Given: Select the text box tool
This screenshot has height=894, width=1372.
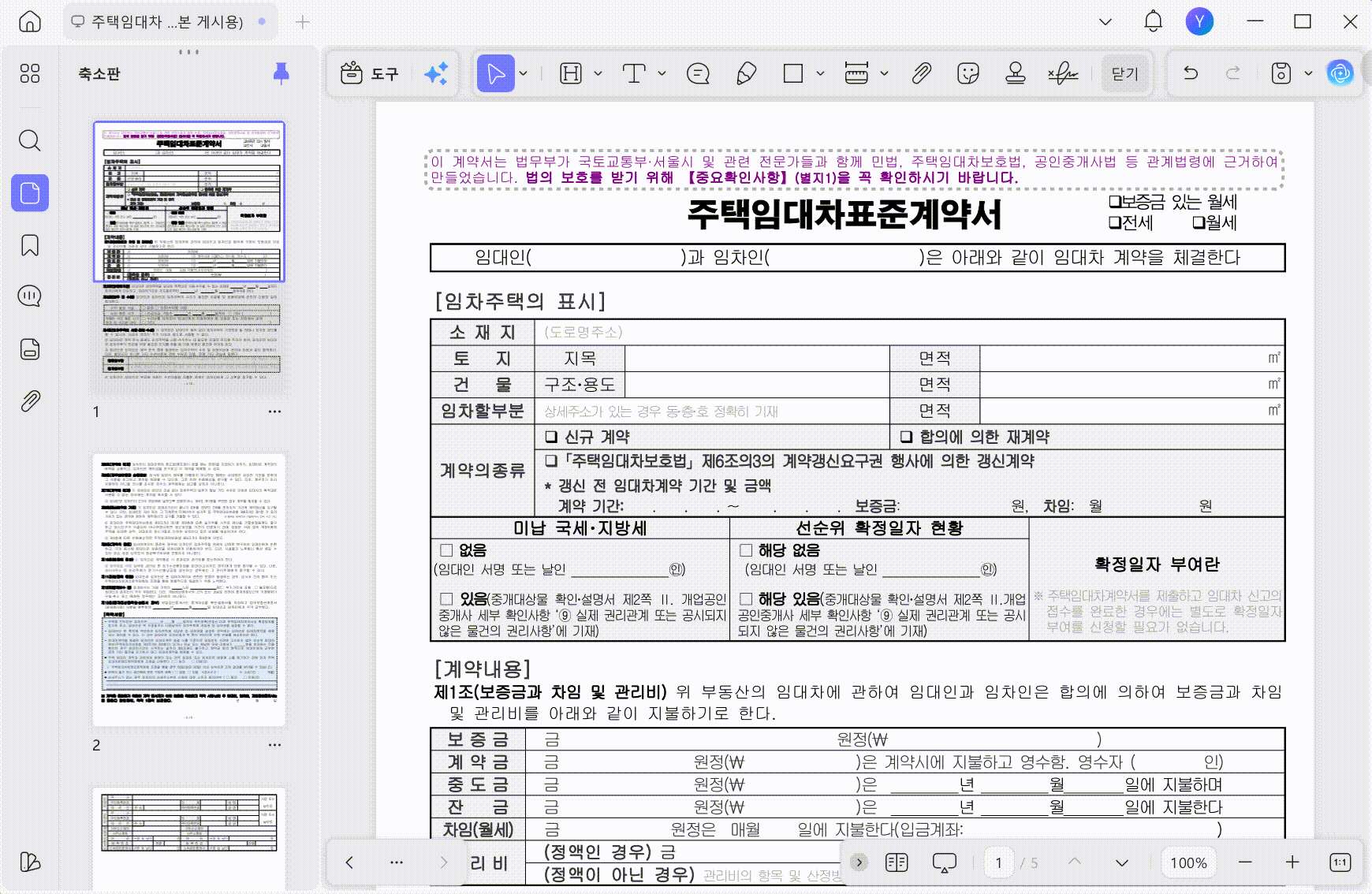Looking at the screenshot, I should [x=634, y=73].
